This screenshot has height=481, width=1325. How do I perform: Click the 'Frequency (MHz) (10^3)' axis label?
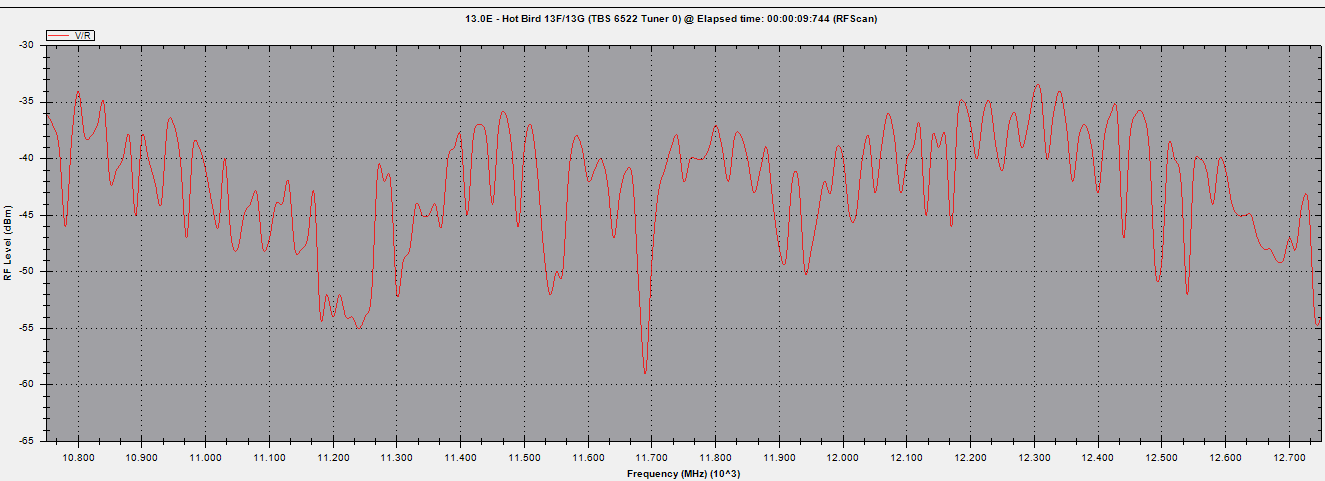pos(684,473)
